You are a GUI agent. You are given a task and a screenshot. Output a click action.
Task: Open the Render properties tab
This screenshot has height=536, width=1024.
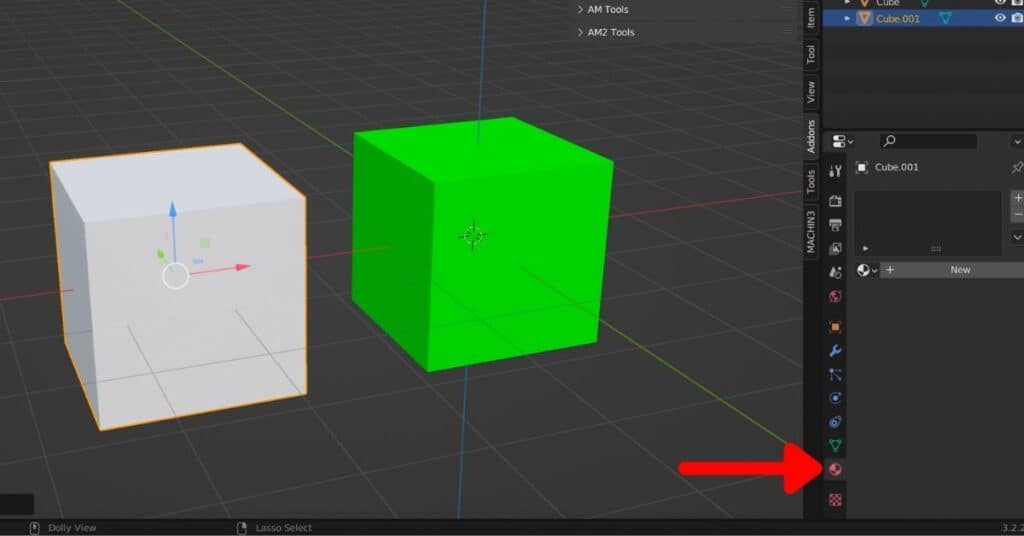[x=836, y=201]
